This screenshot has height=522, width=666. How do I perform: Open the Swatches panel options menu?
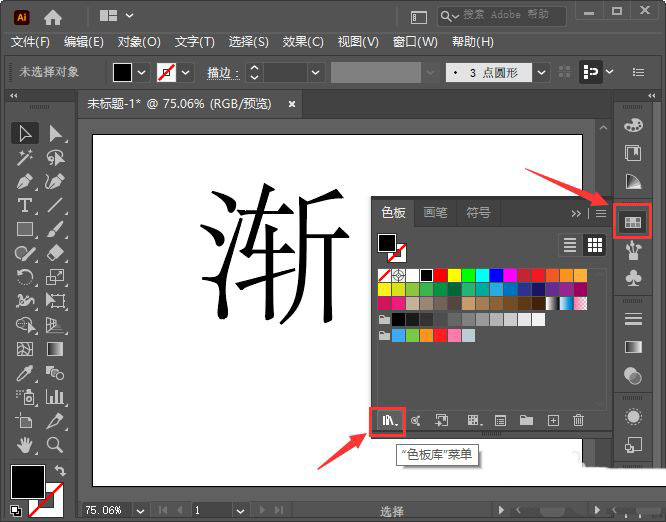click(601, 213)
